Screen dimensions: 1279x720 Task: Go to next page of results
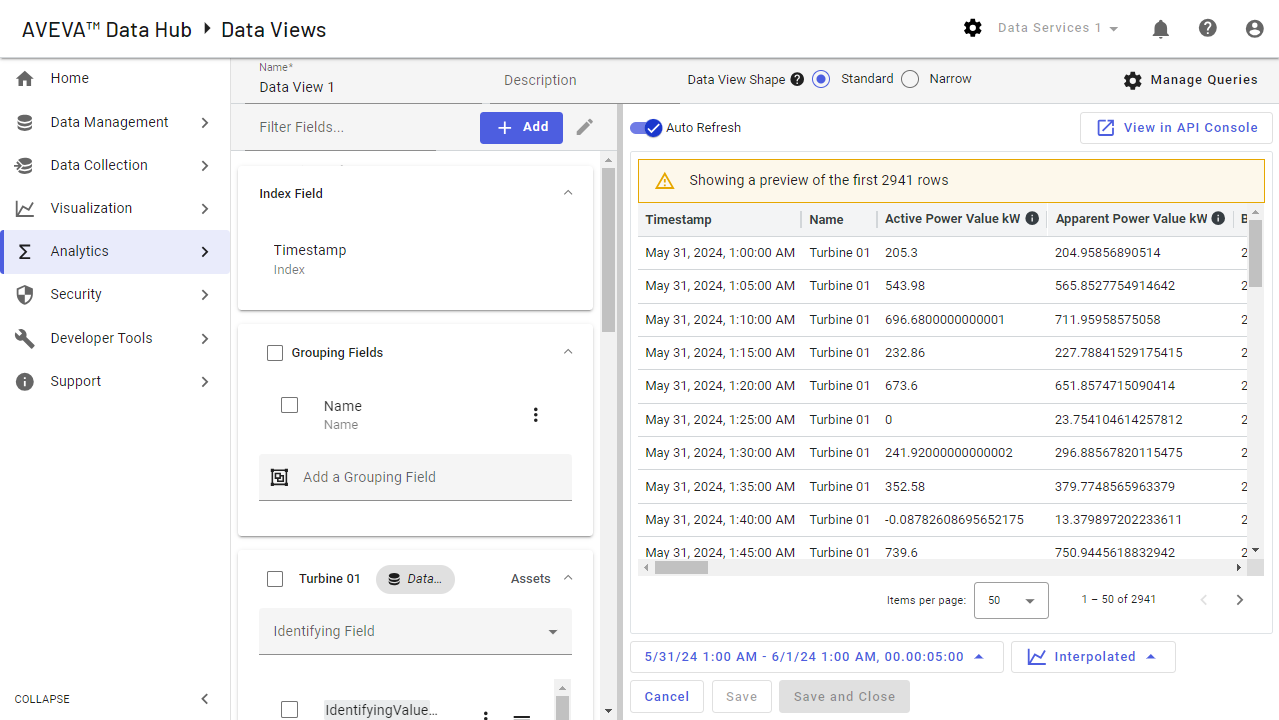1240,600
